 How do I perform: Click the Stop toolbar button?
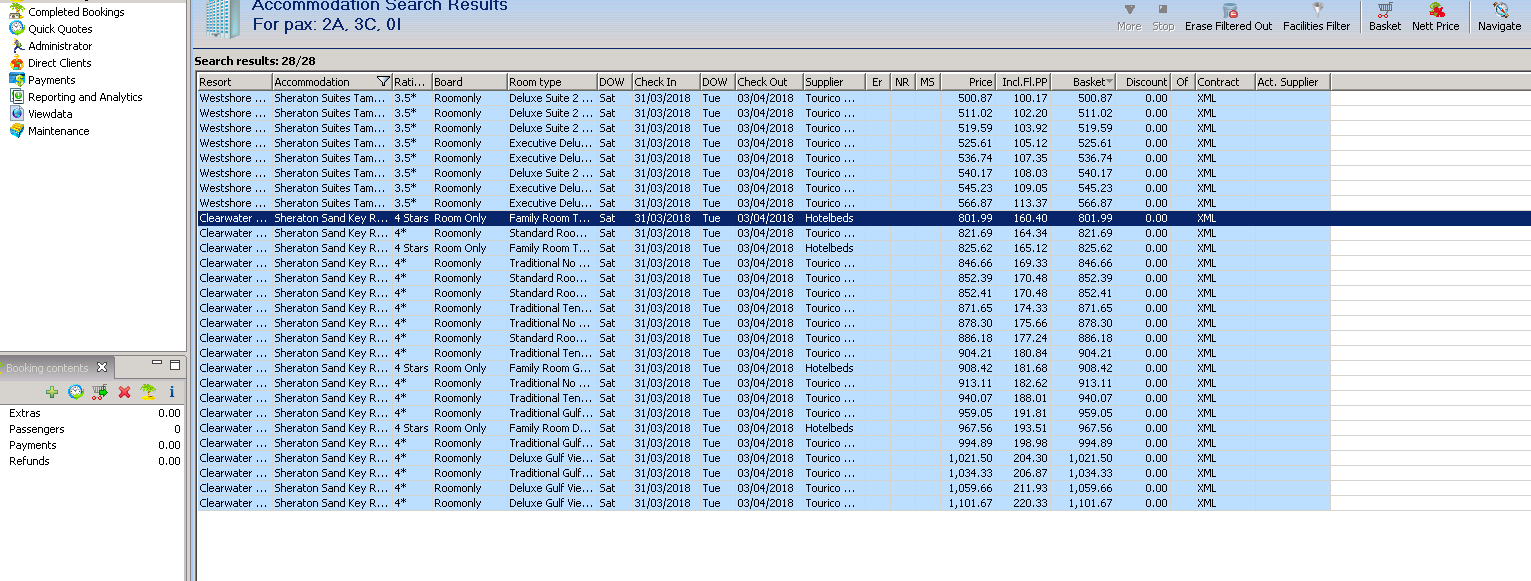tap(1163, 17)
